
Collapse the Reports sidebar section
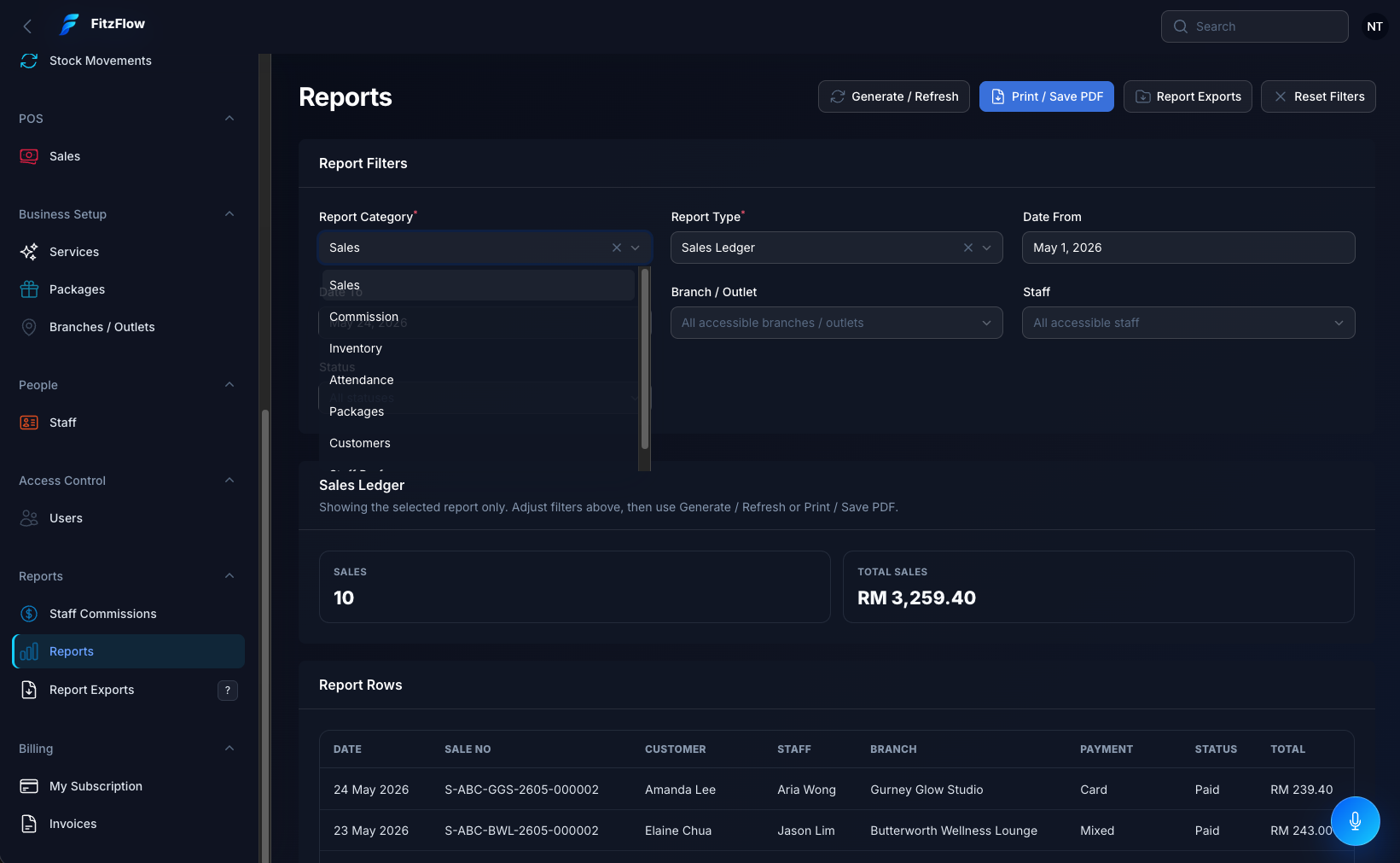click(229, 576)
